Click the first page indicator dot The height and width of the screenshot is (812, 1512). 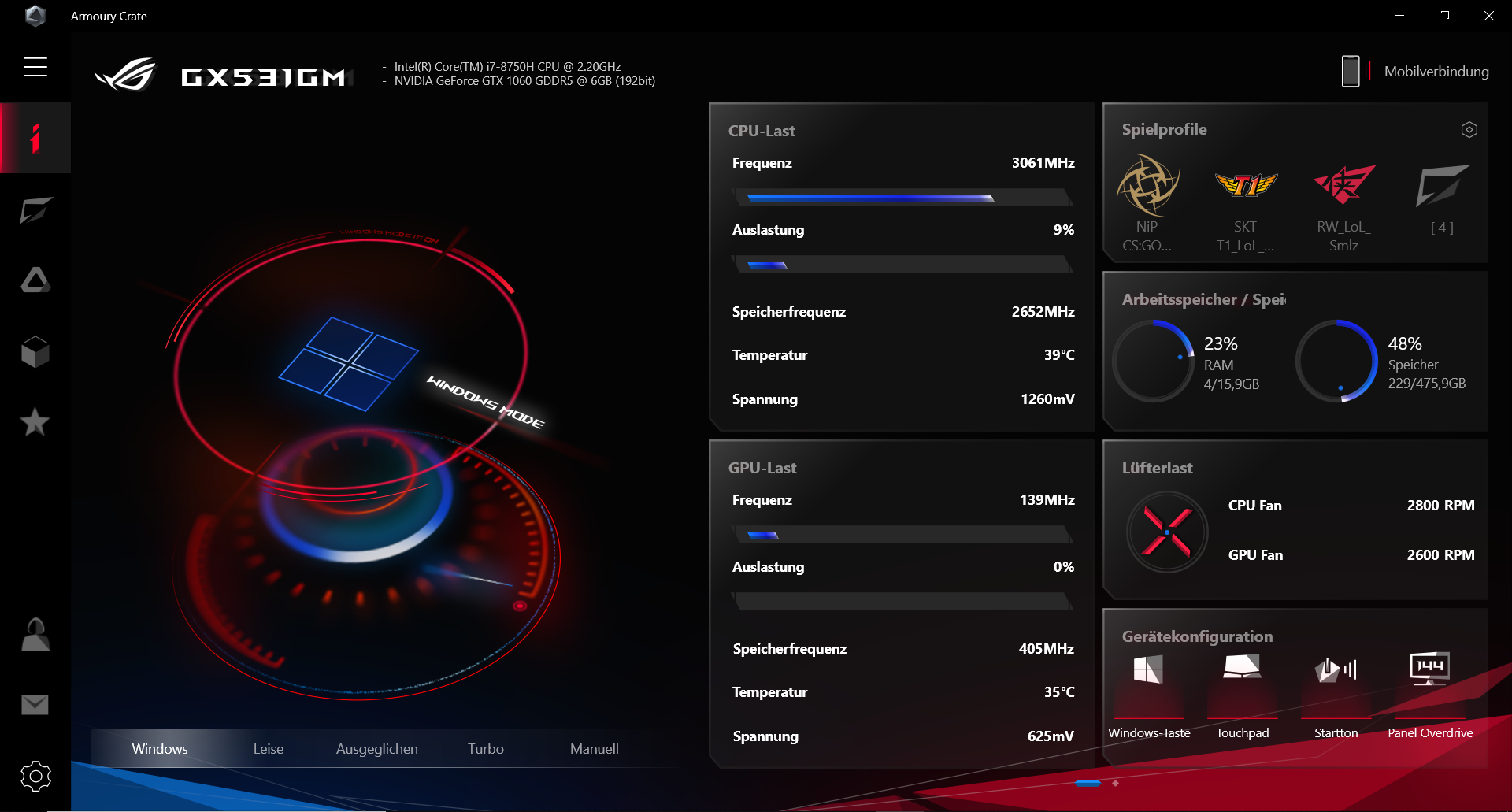pos(1088,783)
